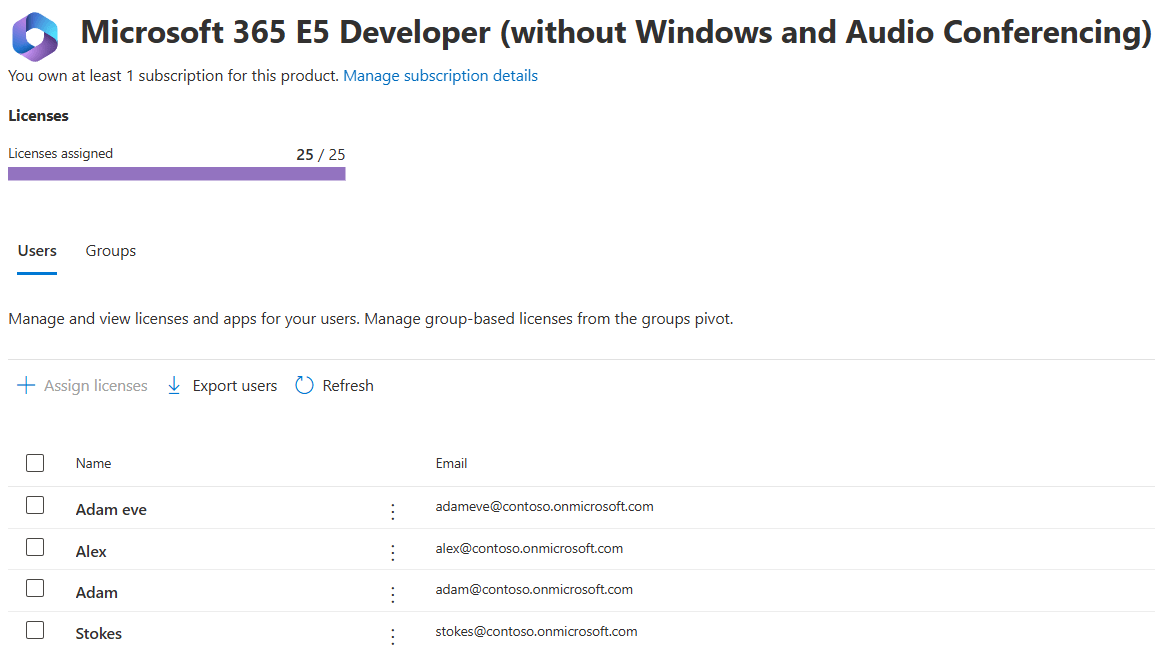Viewport: 1155px width, 650px height.
Task: Check the checkbox next to Adam eve
Action: [x=35, y=506]
